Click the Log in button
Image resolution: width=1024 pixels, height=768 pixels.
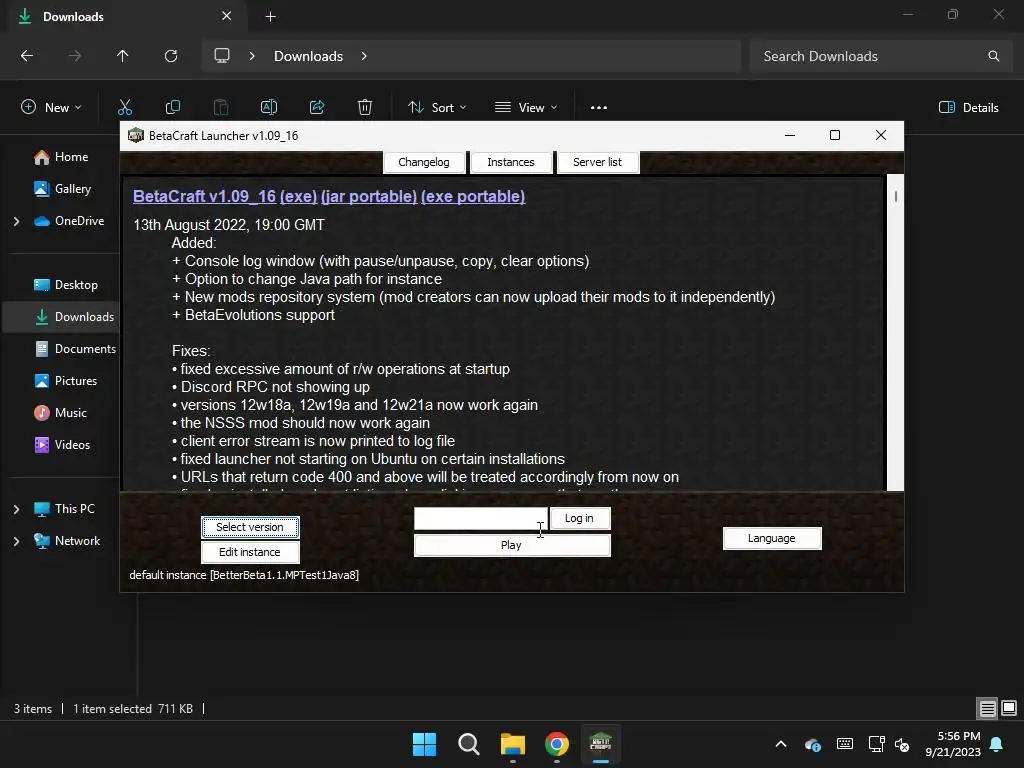580,518
